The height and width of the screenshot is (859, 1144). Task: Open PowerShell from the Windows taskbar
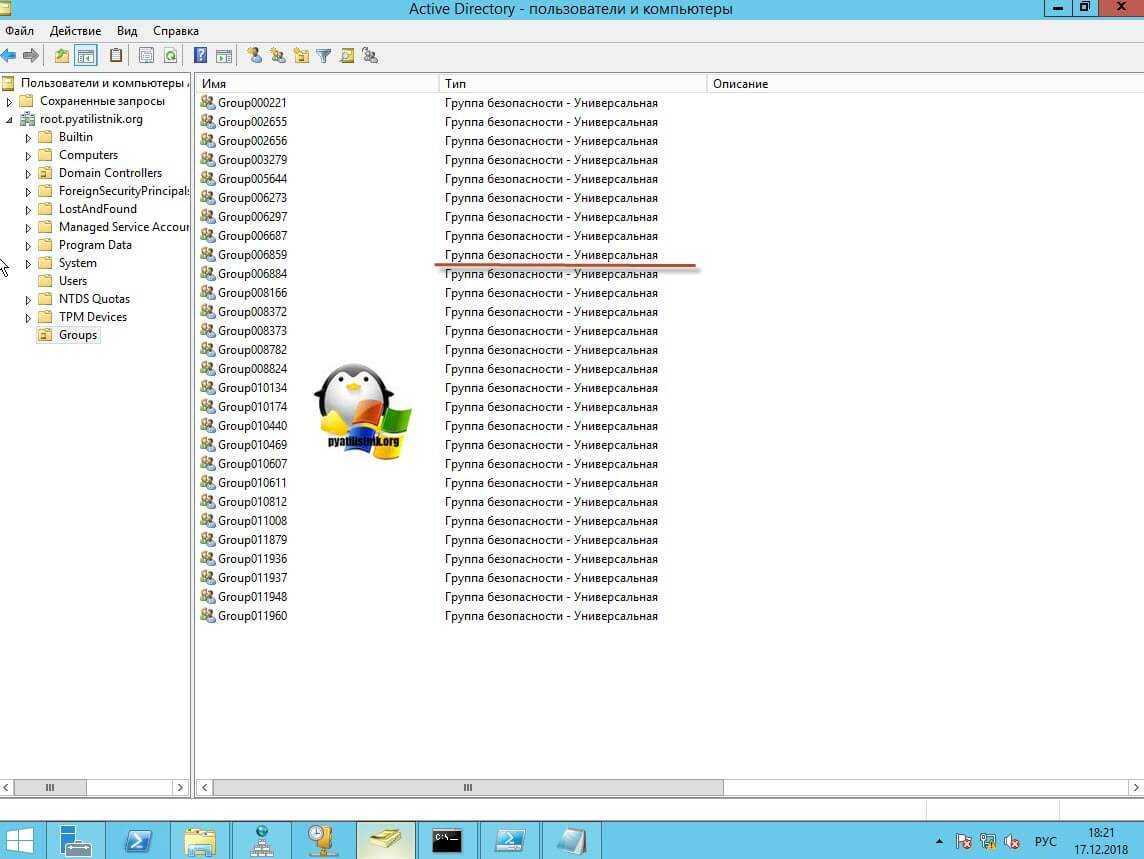pos(137,840)
